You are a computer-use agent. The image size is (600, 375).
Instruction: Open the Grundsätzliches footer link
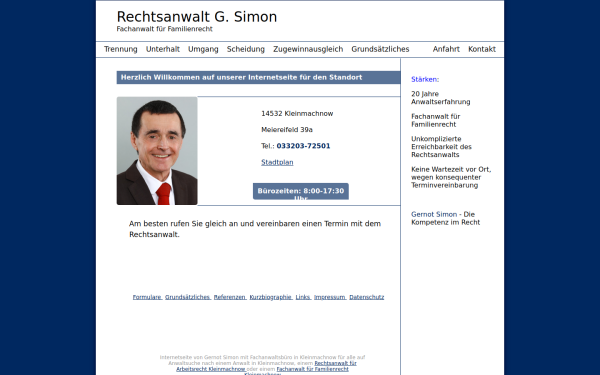point(188,297)
